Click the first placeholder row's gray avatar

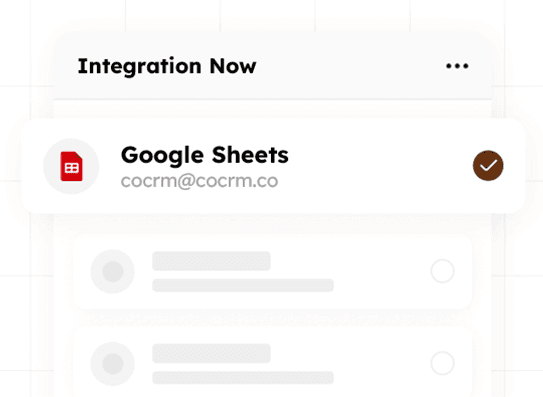(x=113, y=271)
